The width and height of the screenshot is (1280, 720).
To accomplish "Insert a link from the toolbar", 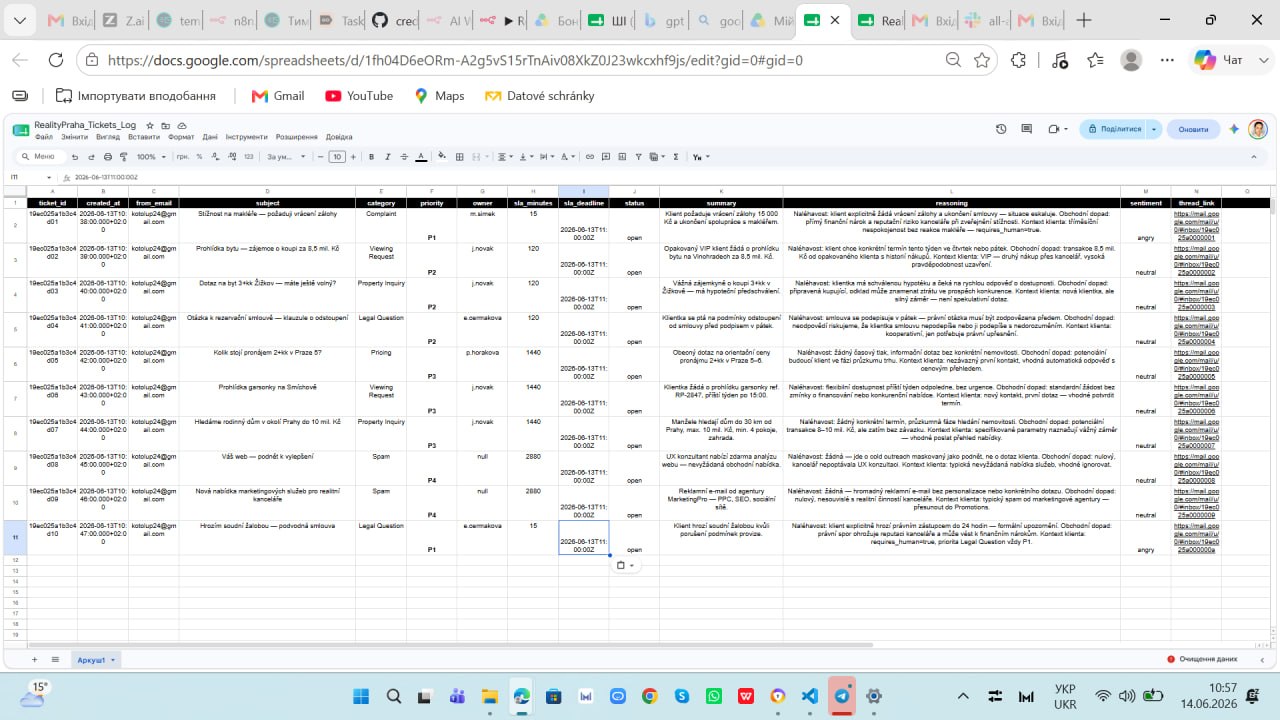I will click(590, 157).
